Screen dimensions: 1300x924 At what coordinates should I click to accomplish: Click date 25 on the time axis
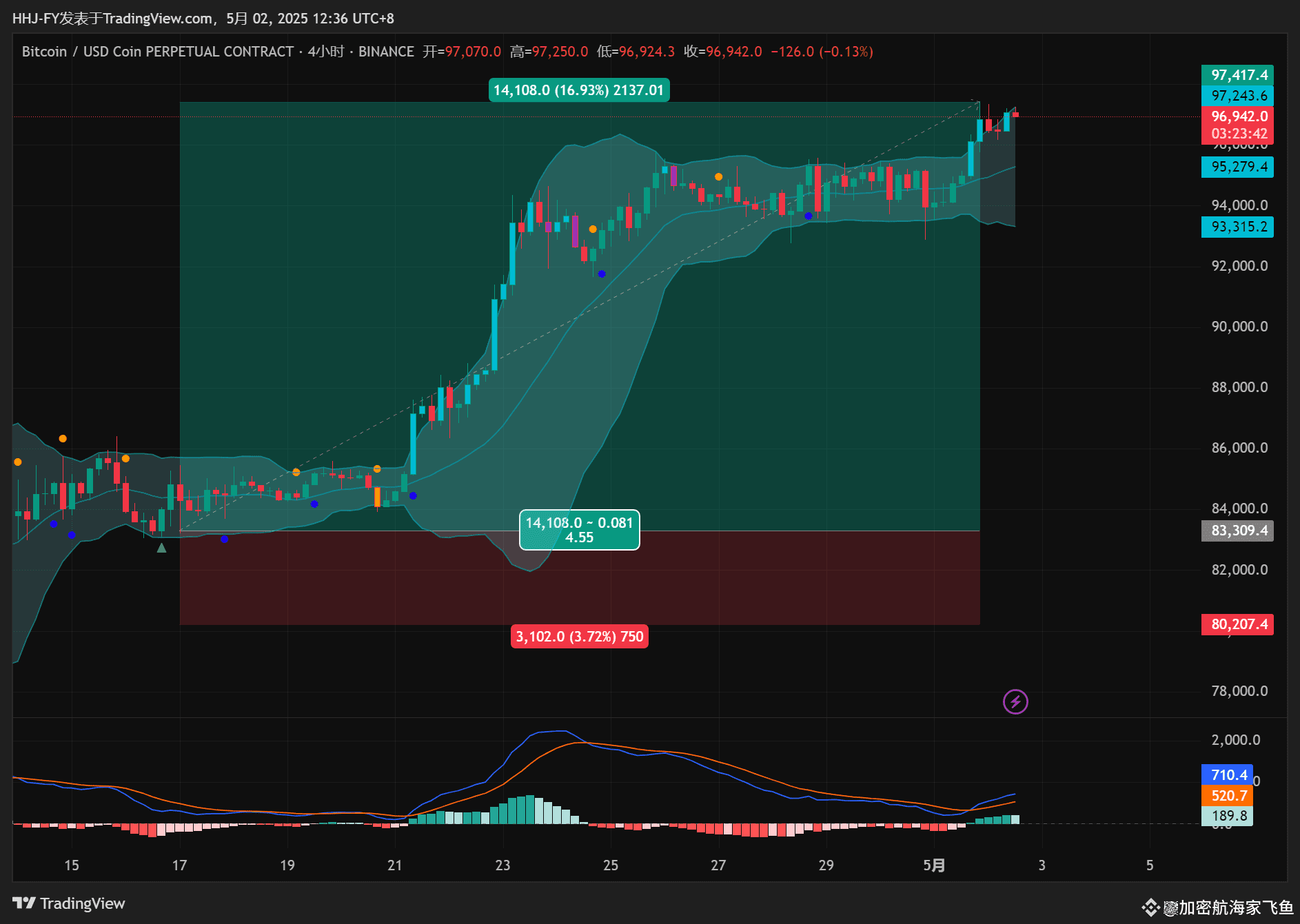(611, 865)
